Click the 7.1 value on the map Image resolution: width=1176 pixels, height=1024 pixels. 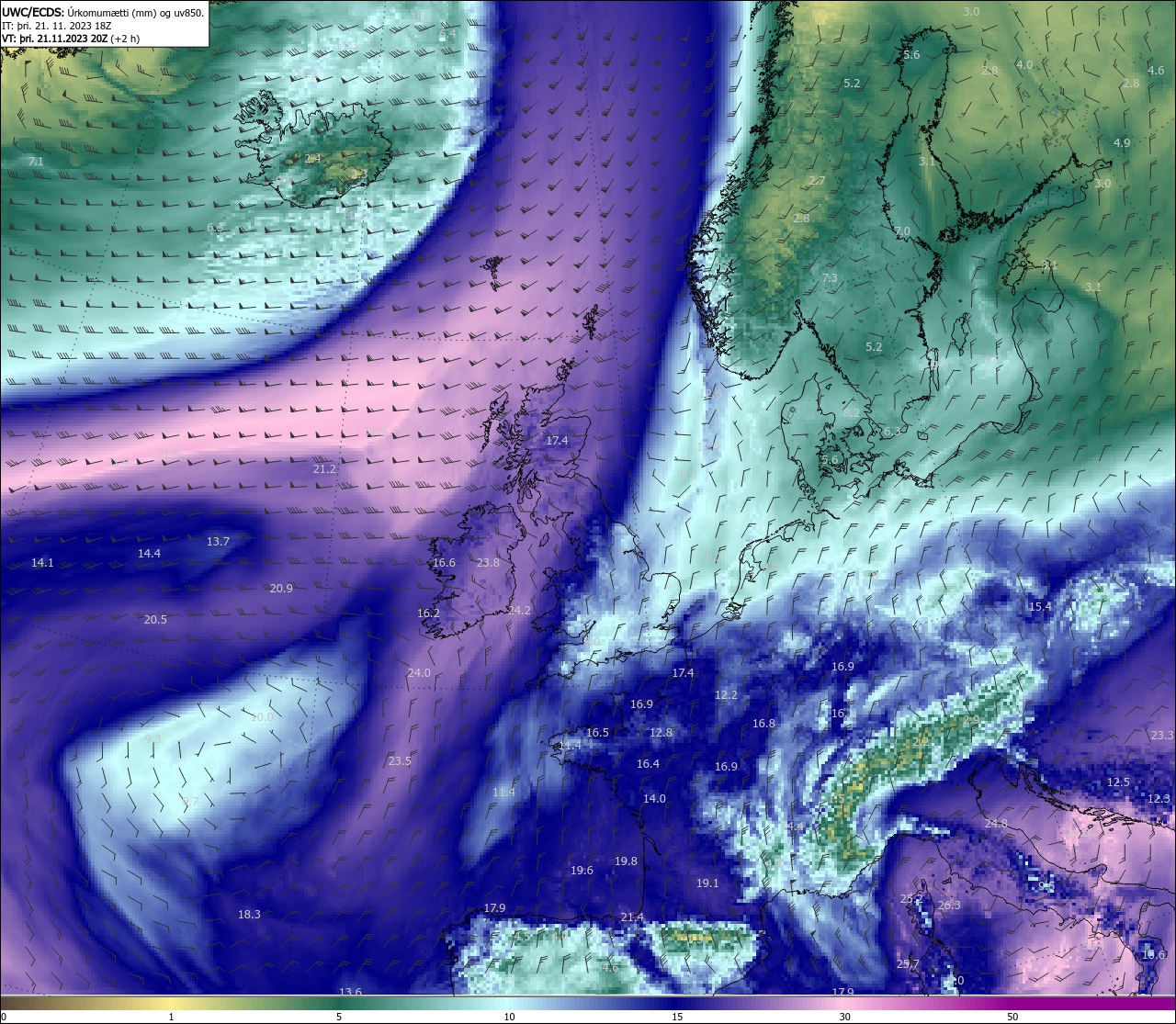(x=36, y=162)
